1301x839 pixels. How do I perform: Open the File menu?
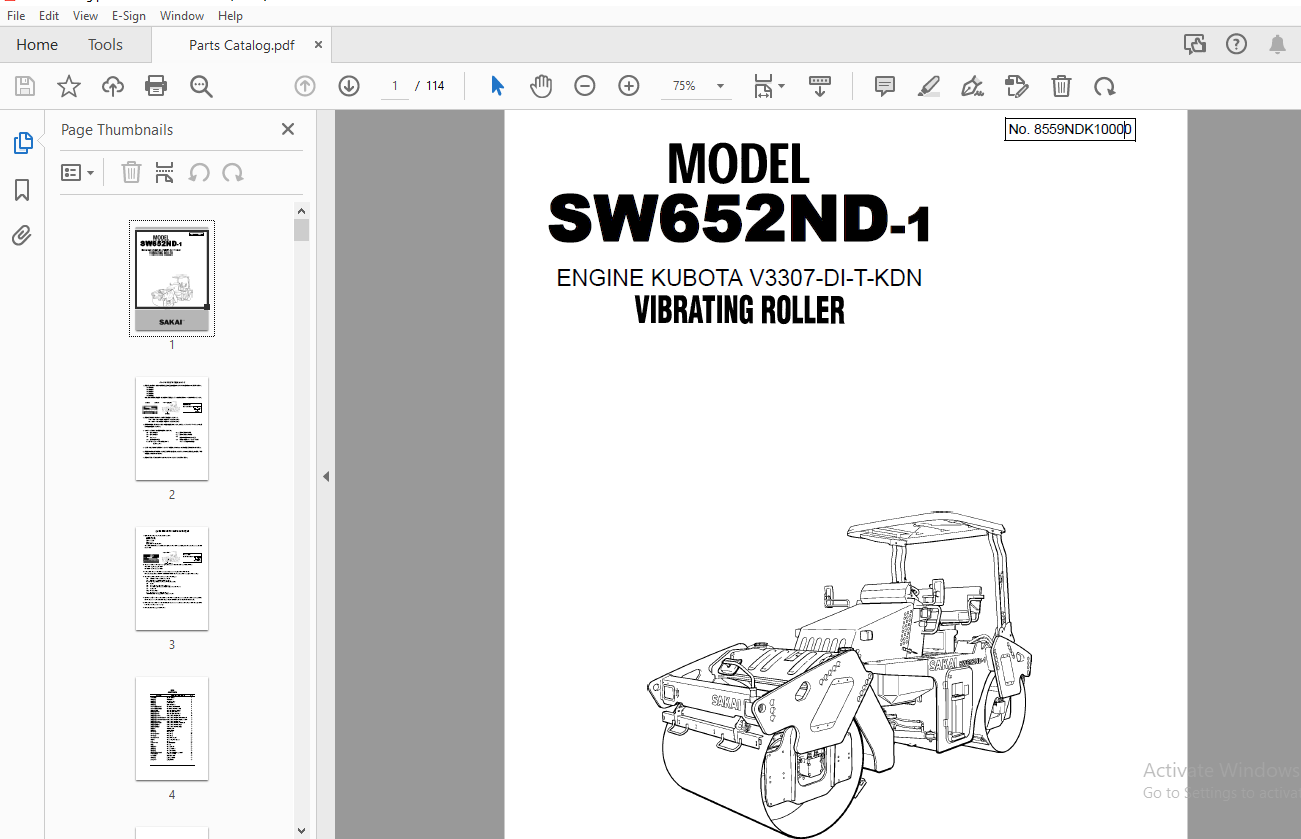click(16, 16)
